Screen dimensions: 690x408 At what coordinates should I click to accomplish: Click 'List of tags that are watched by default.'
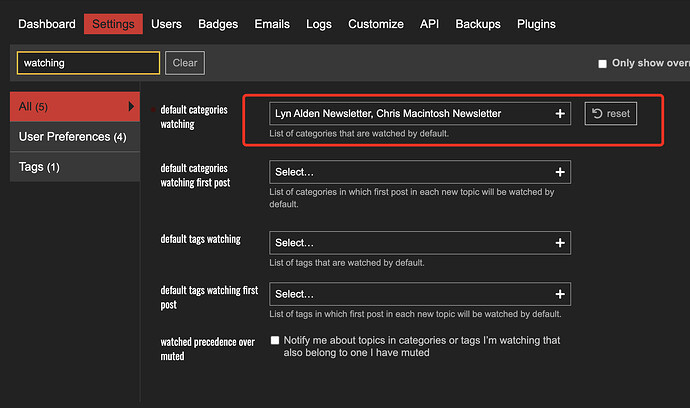[347, 263]
